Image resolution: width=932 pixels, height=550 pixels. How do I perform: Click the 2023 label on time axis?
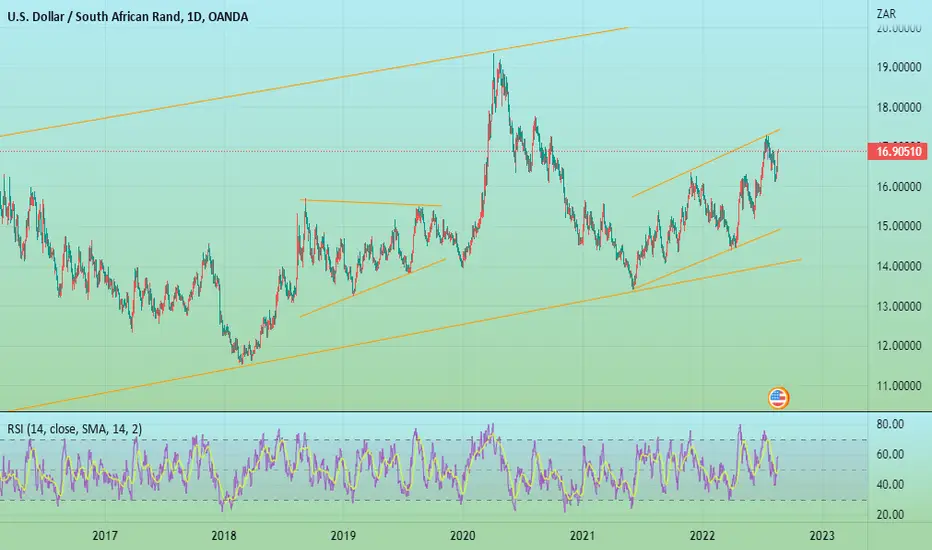[822, 536]
